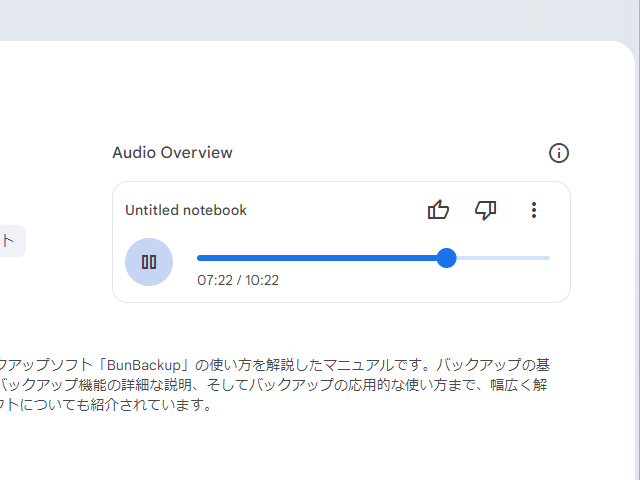The width and height of the screenshot is (640, 480).
Task: Click the 07:22 / 10:22 time readout
Action: (x=238, y=280)
